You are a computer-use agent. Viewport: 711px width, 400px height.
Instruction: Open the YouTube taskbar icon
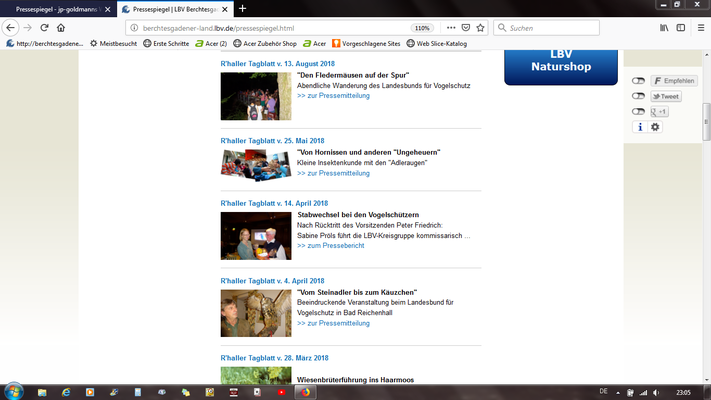(x=282, y=392)
